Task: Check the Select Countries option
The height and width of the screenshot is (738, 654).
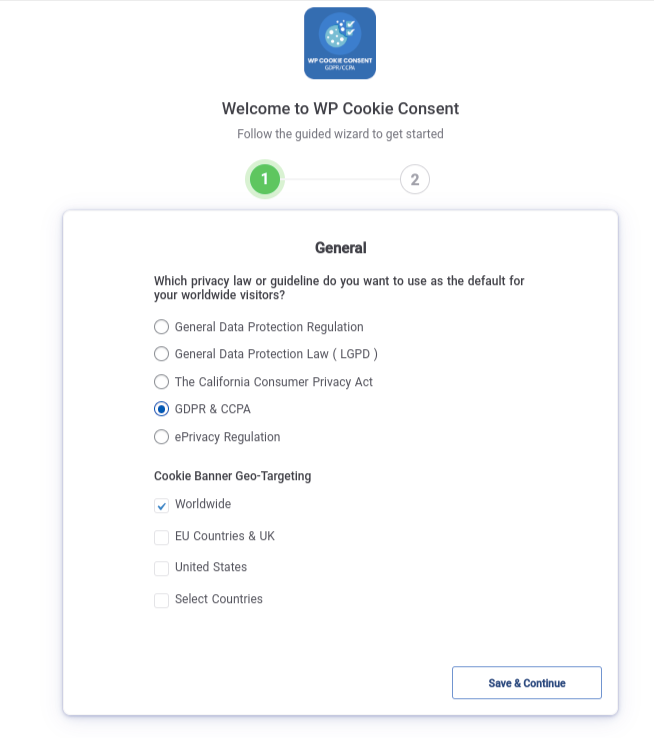Action: 161,601
